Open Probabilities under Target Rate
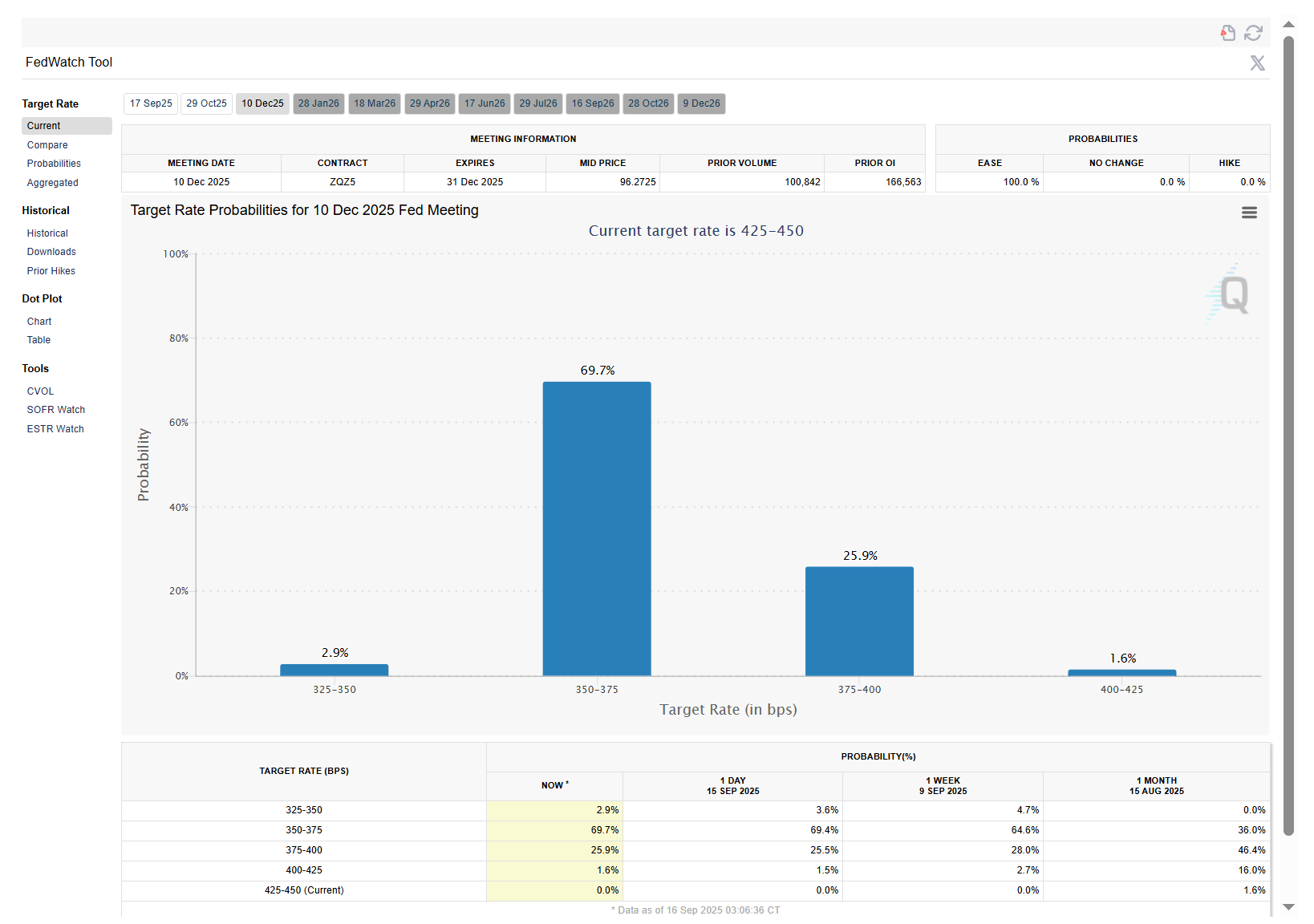 tap(54, 164)
